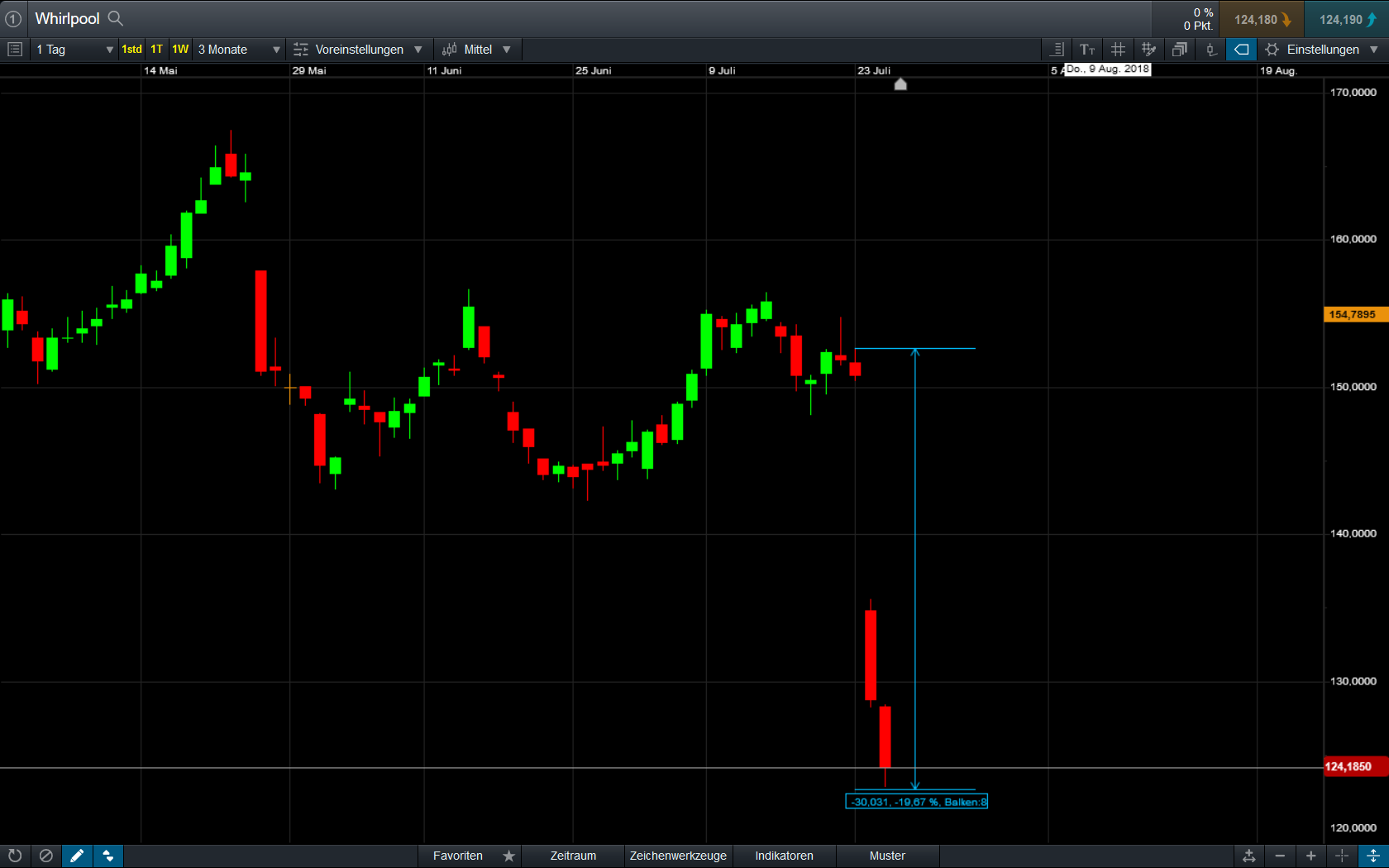
Task: Click the orange 154,7895 price label
Action: (1356, 314)
